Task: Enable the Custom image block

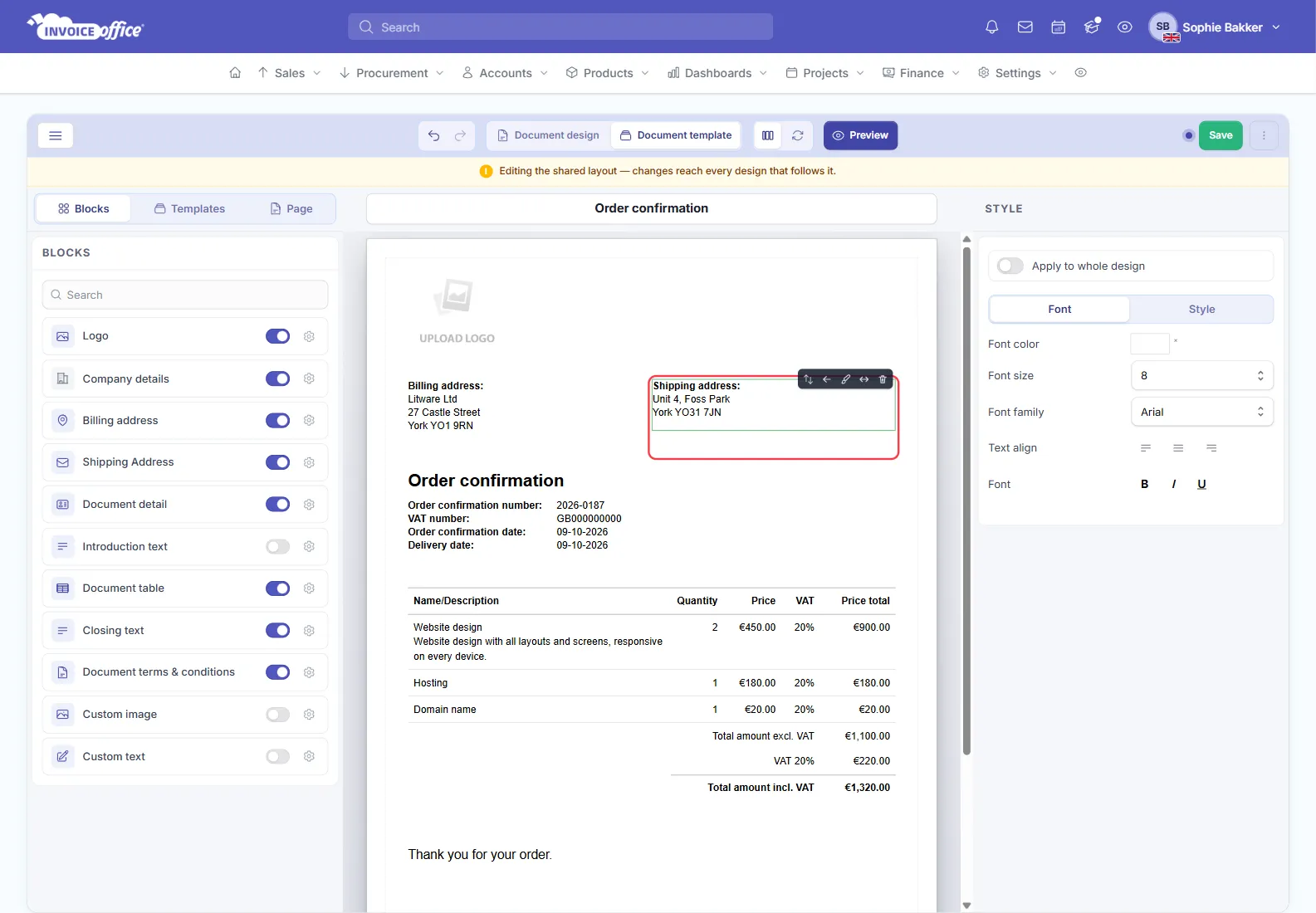Action: (277, 715)
